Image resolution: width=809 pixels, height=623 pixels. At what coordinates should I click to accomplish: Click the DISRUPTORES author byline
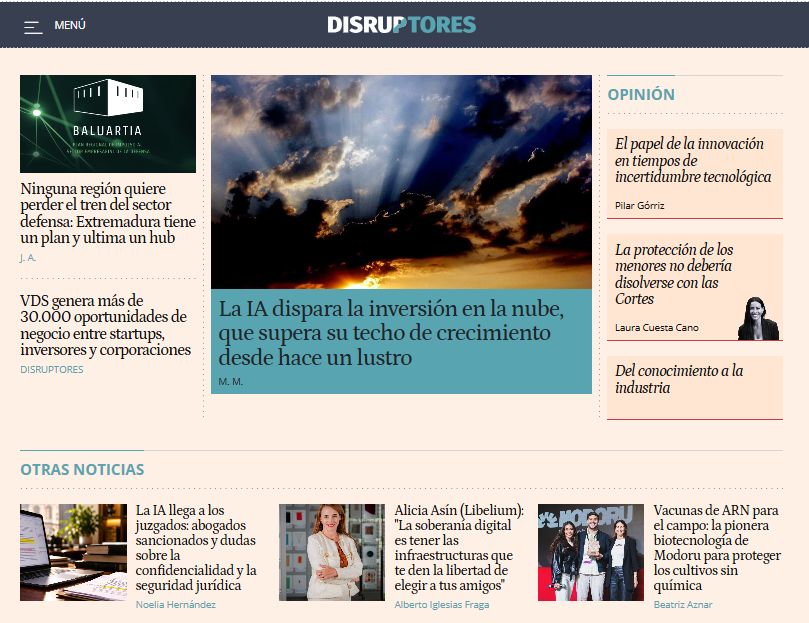(x=52, y=370)
